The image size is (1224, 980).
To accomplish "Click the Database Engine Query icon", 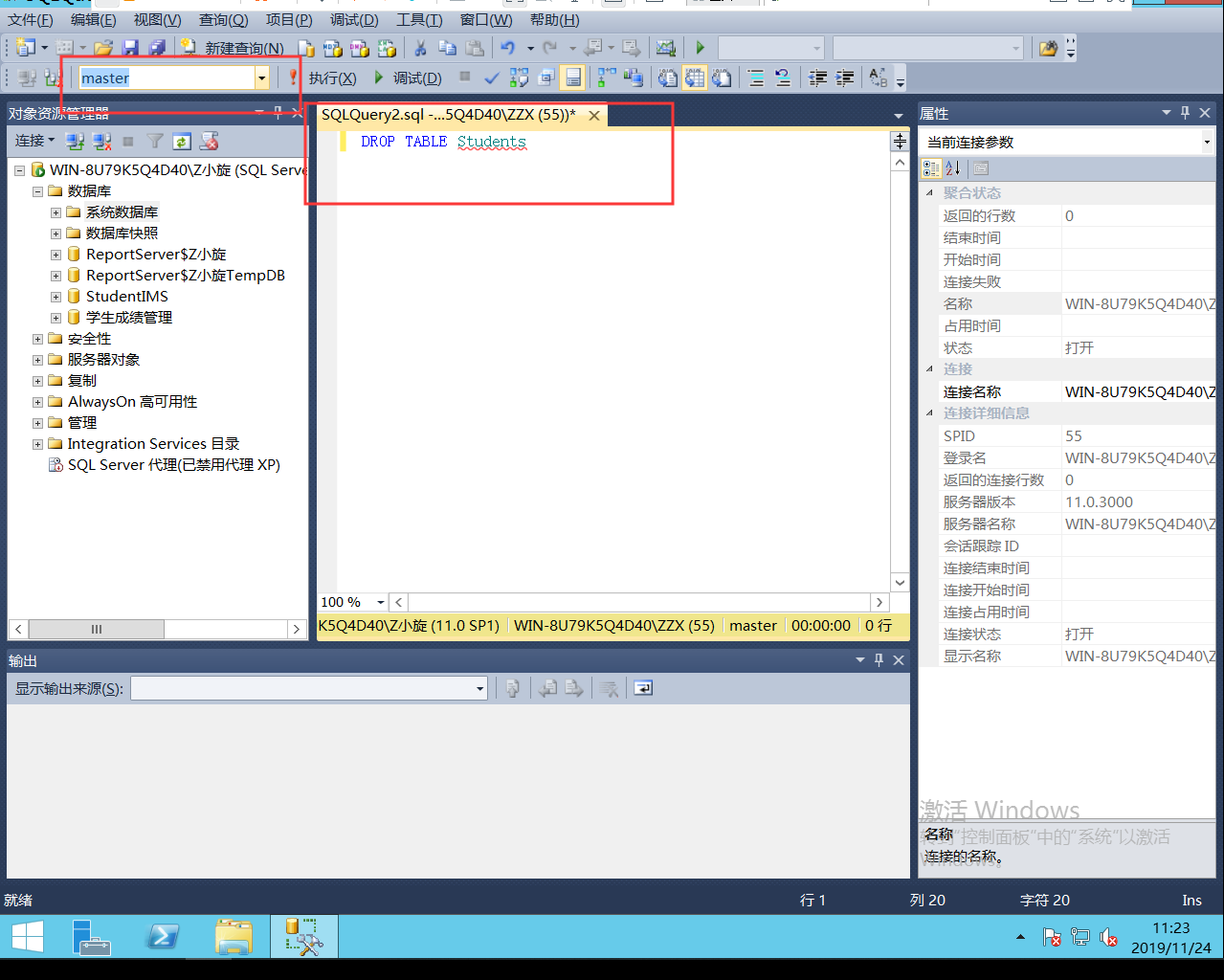I will tap(306, 47).
